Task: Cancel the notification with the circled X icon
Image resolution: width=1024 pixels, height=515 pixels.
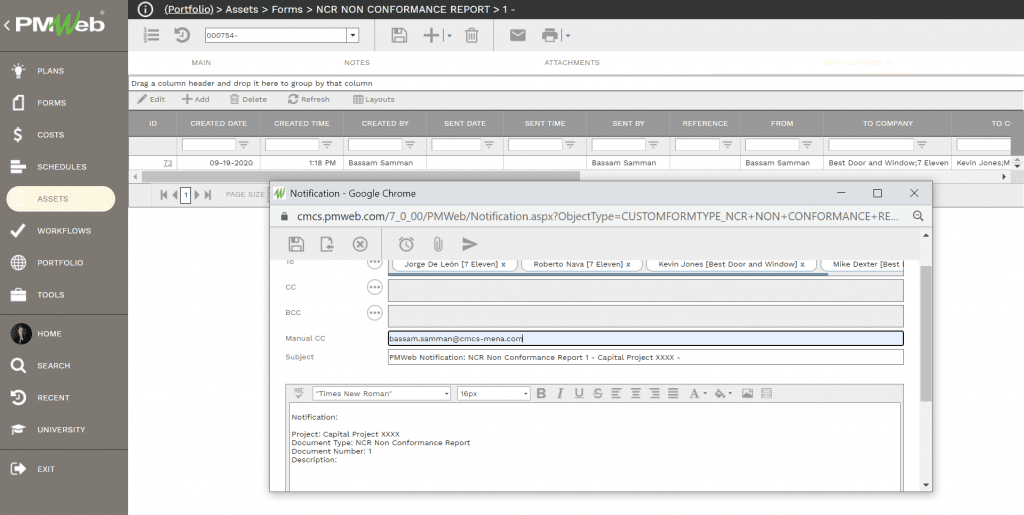Action: tap(360, 244)
